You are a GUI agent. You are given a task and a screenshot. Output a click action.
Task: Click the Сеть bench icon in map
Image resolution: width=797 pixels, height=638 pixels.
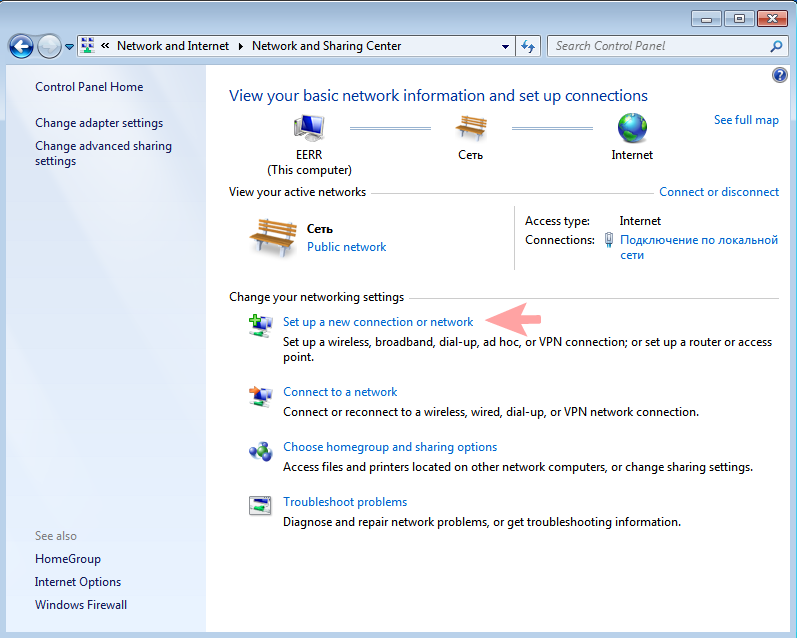(x=471, y=127)
